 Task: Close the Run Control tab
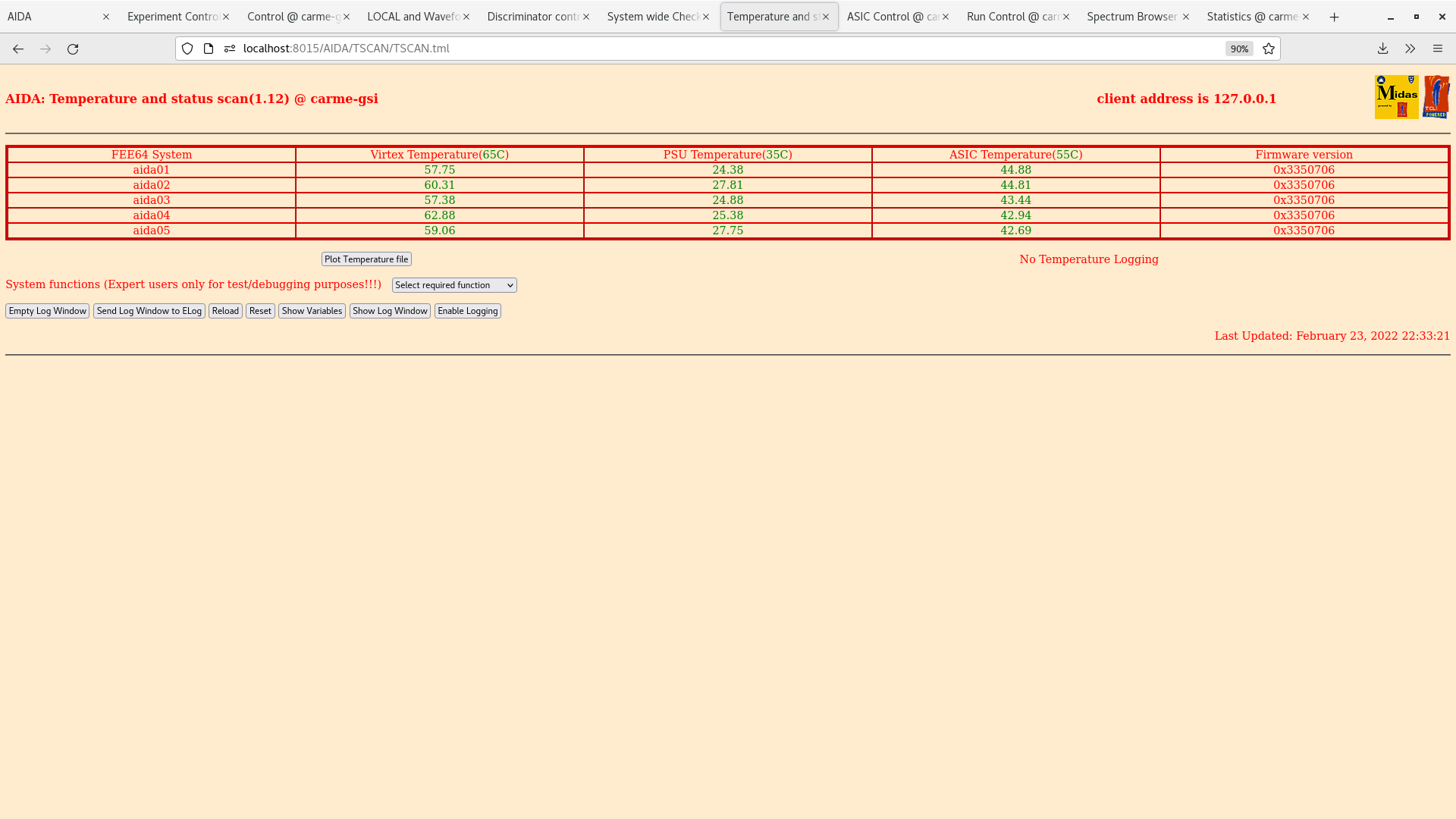coord(1066,17)
